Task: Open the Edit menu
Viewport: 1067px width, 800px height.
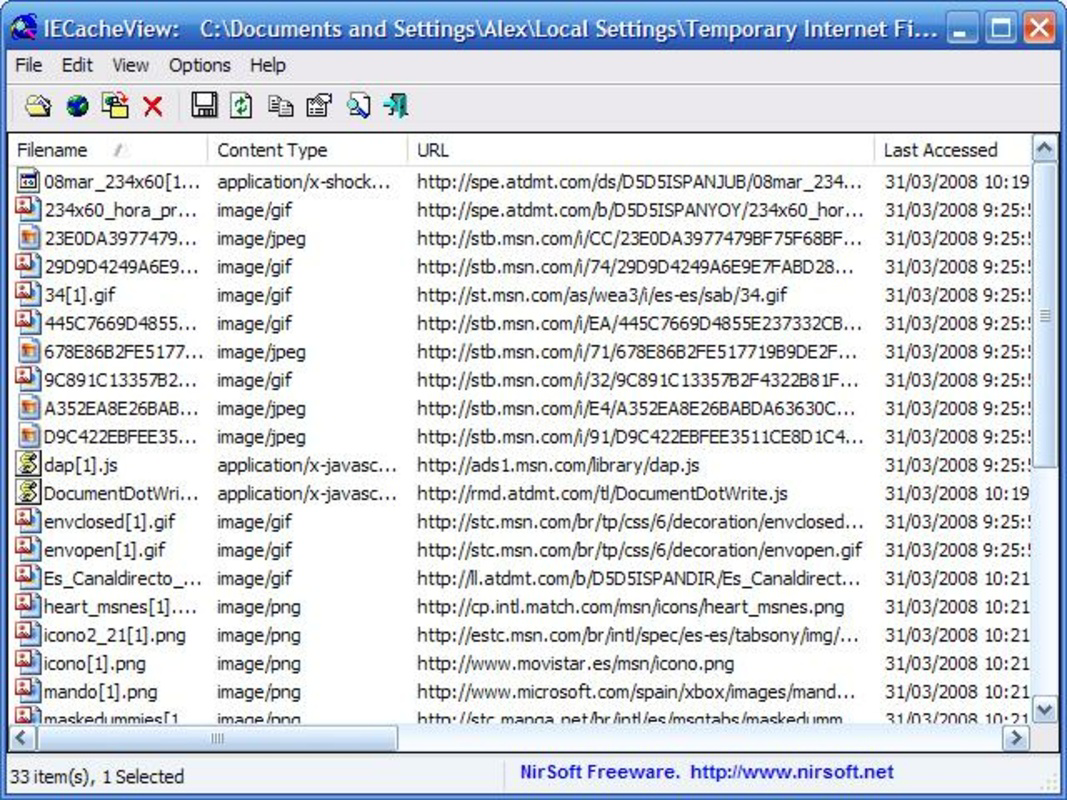Action: click(x=77, y=65)
